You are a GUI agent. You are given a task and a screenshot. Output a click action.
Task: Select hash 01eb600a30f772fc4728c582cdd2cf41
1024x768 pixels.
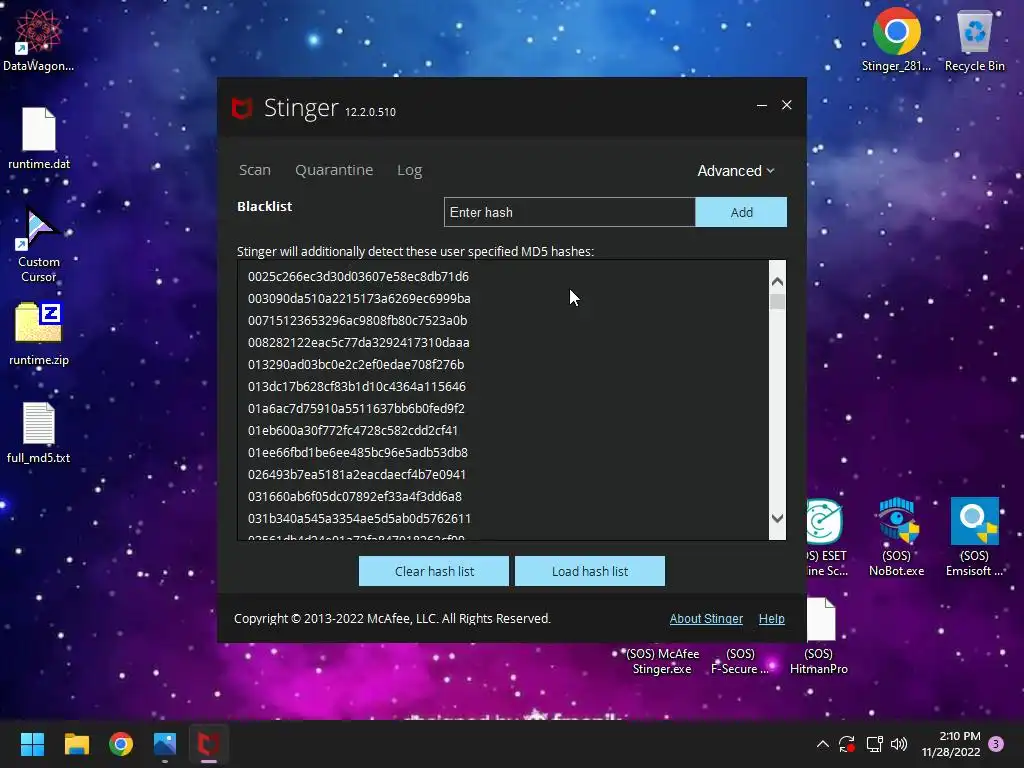(353, 430)
